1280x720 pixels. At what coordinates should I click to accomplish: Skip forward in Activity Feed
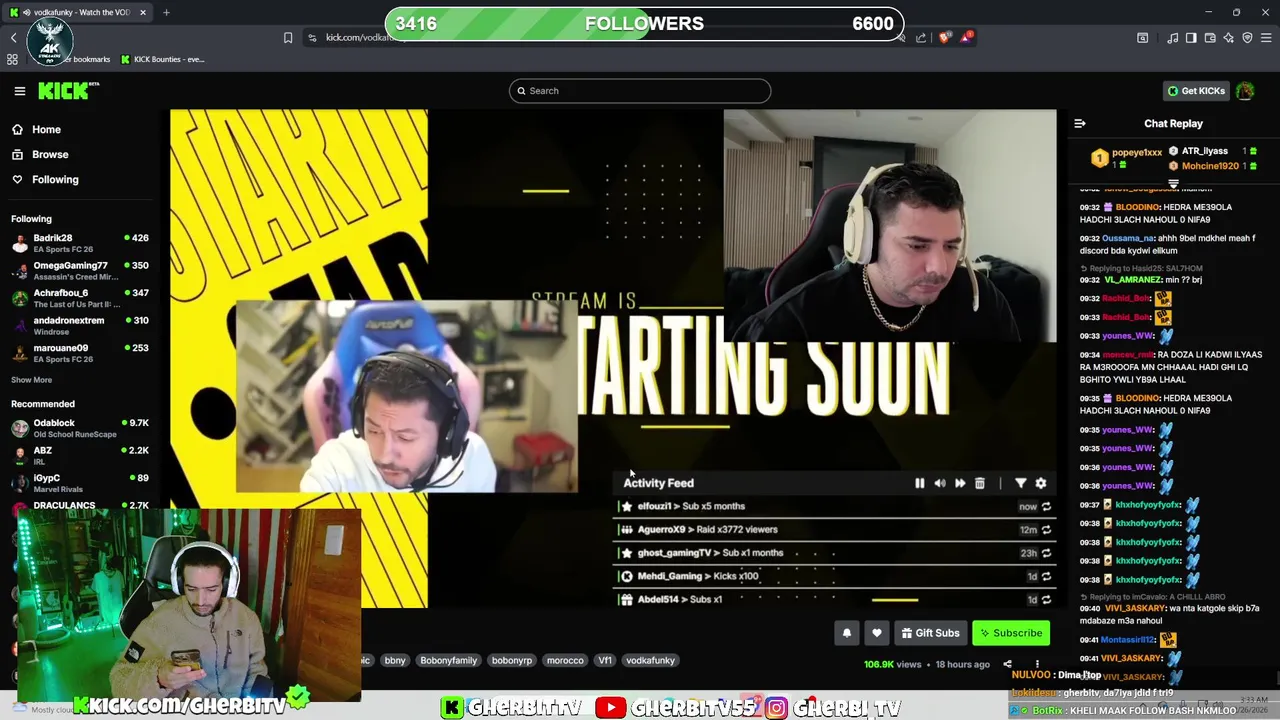pos(960,483)
